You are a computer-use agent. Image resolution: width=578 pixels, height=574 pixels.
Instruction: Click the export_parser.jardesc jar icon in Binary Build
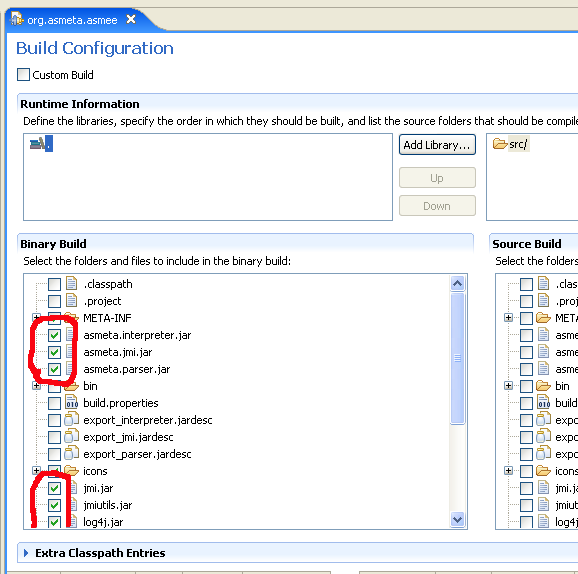pyautogui.click(x=72, y=453)
